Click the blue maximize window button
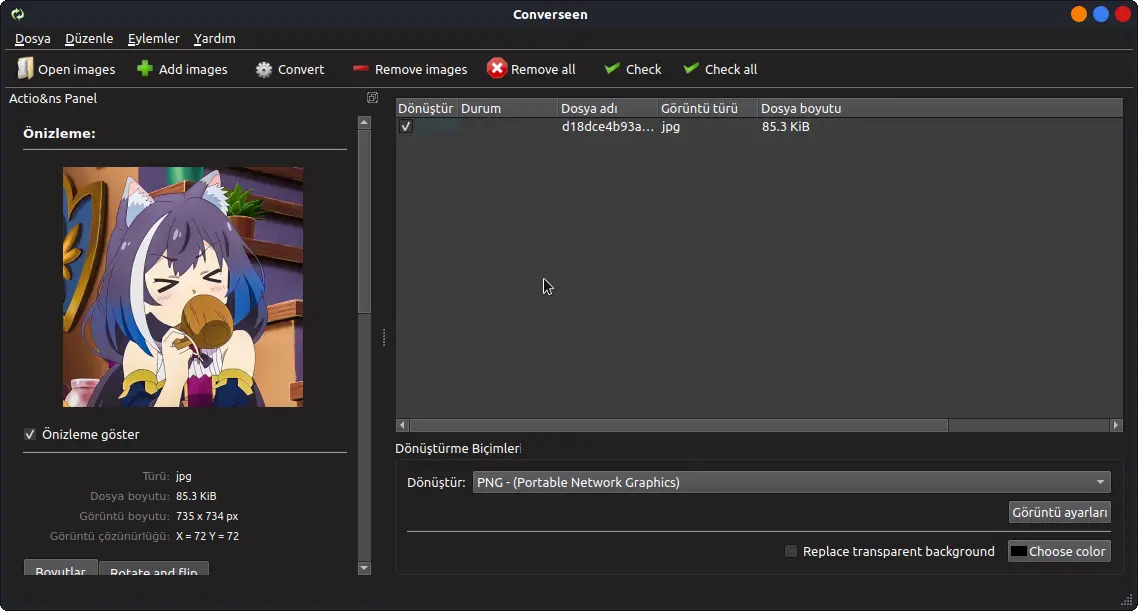The width and height of the screenshot is (1138, 611). click(x=1101, y=14)
